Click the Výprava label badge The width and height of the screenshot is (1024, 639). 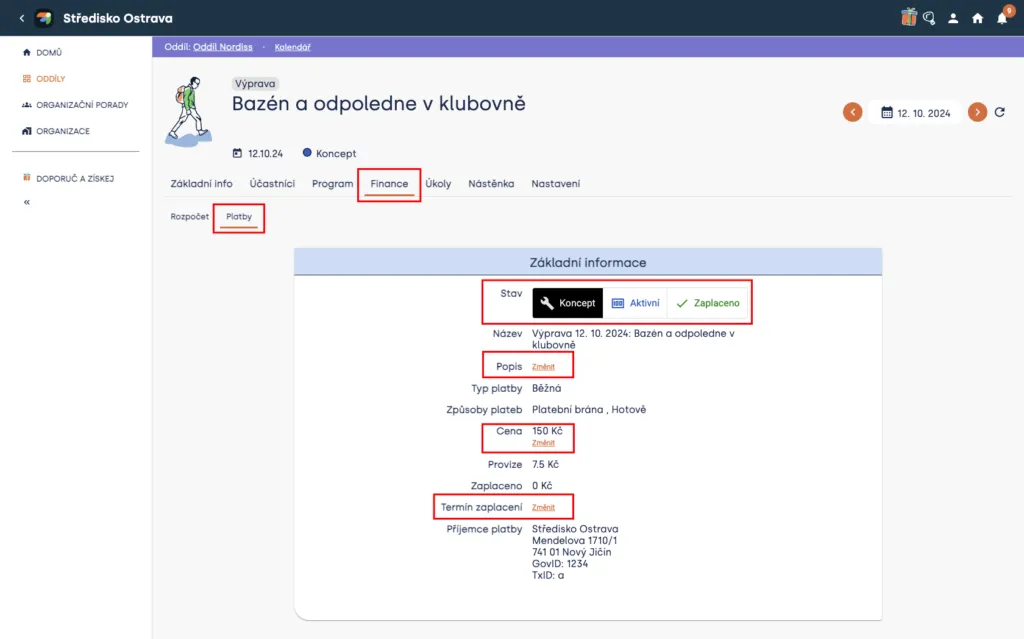(x=255, y=84)
